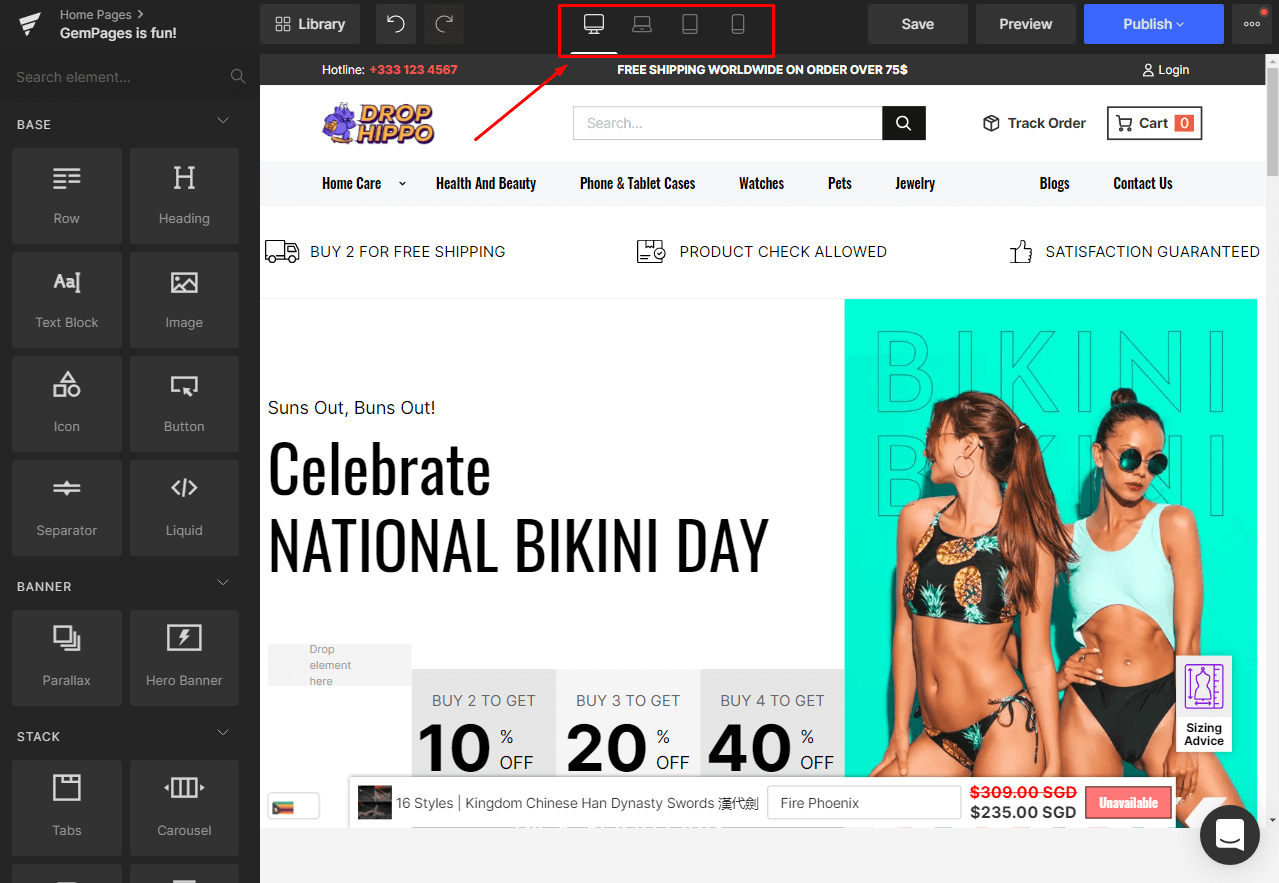Open the Library button
The height and width of the screenshot is (883, 1279).
pos(310,24)
